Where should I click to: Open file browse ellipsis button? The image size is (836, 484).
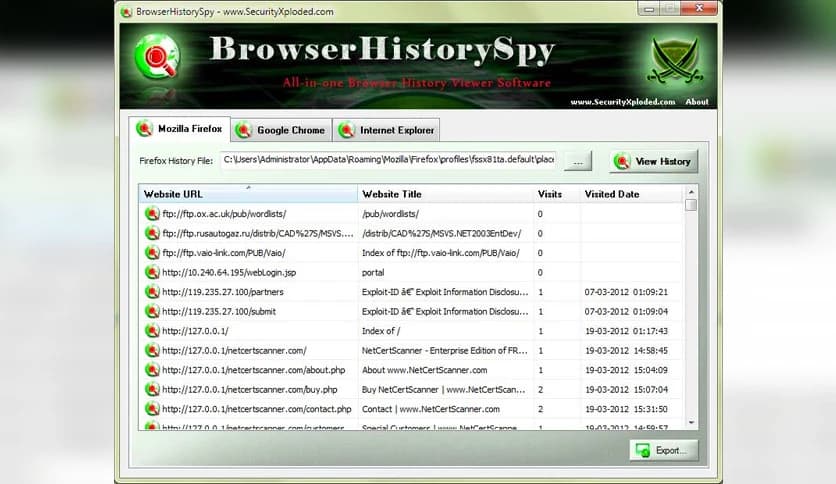(x=578, y=161)
